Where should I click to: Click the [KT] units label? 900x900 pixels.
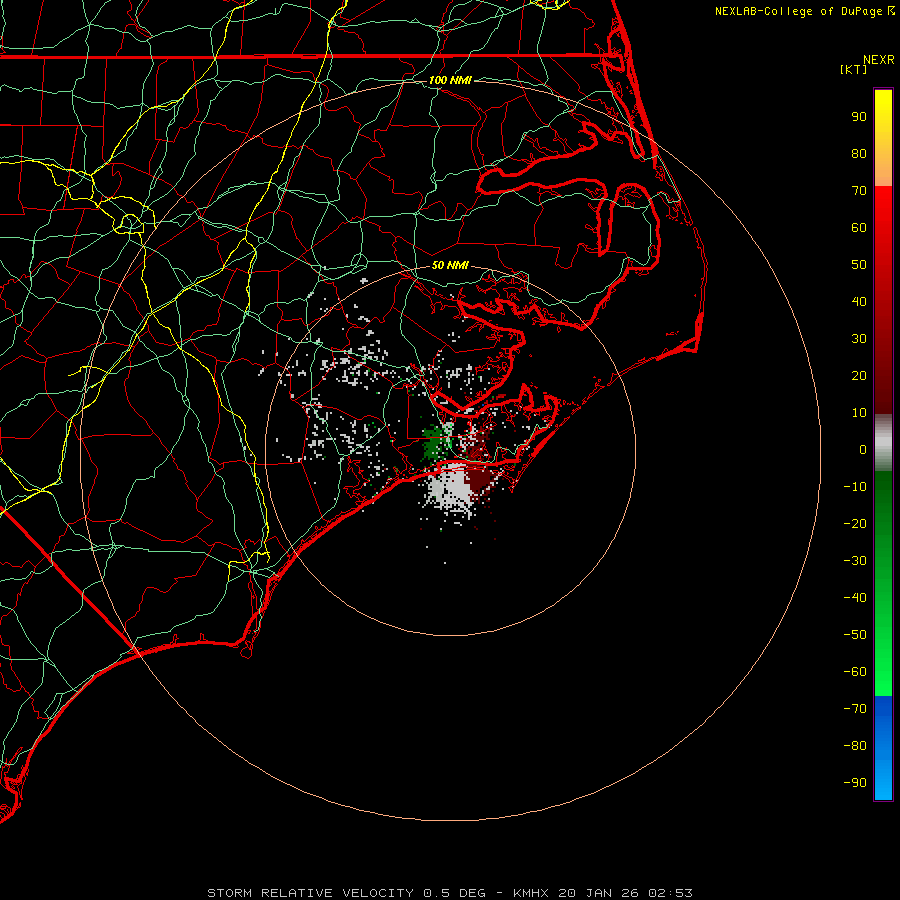coord(853,69)
